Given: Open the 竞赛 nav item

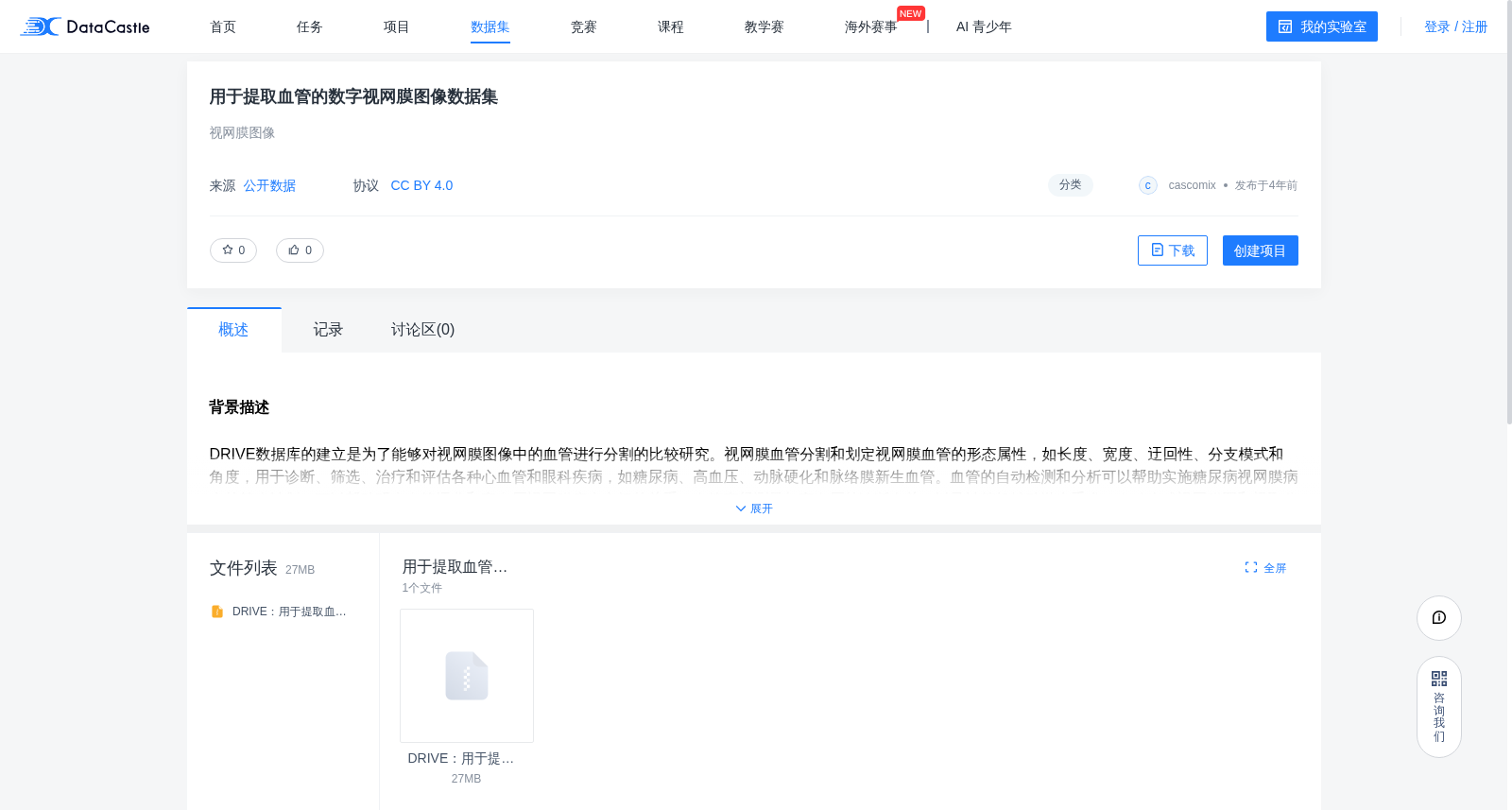Looking at the screenshot, I should [x=584, y=26].
